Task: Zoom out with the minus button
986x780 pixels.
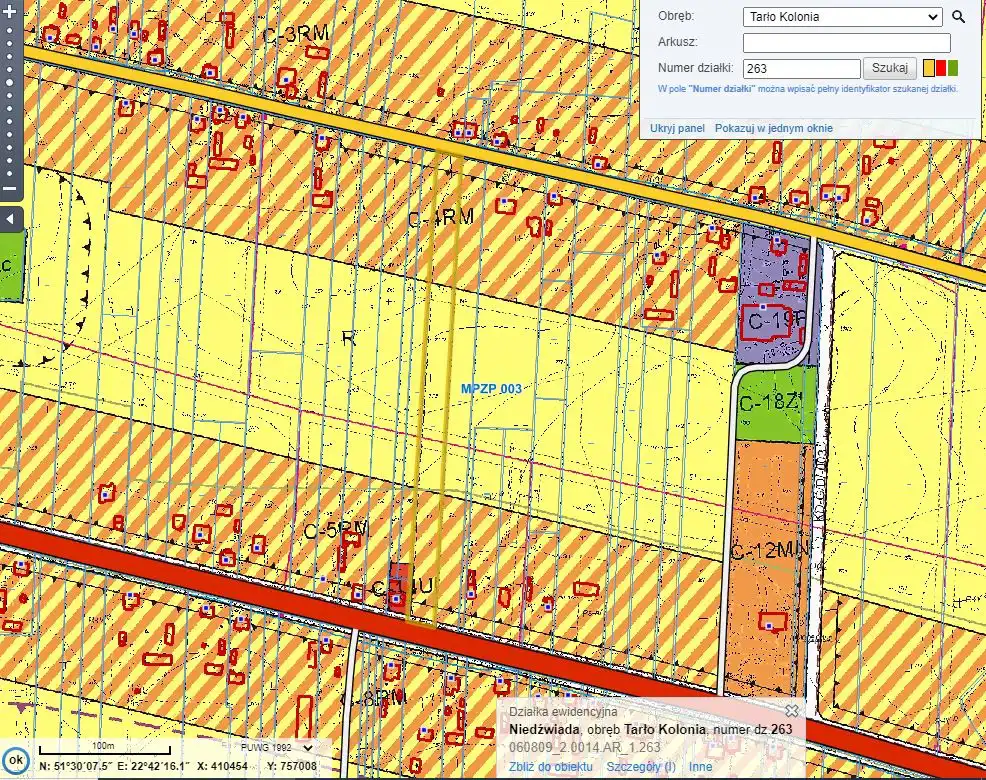Action: tap(9, 188)
